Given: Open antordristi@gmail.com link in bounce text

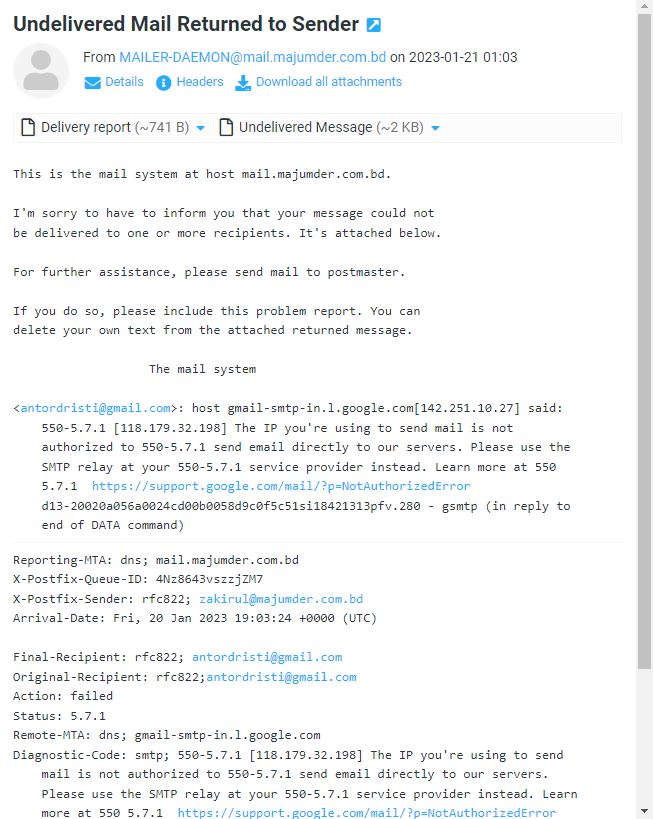Looking at the screenshot, I should [x=96, y=408].
